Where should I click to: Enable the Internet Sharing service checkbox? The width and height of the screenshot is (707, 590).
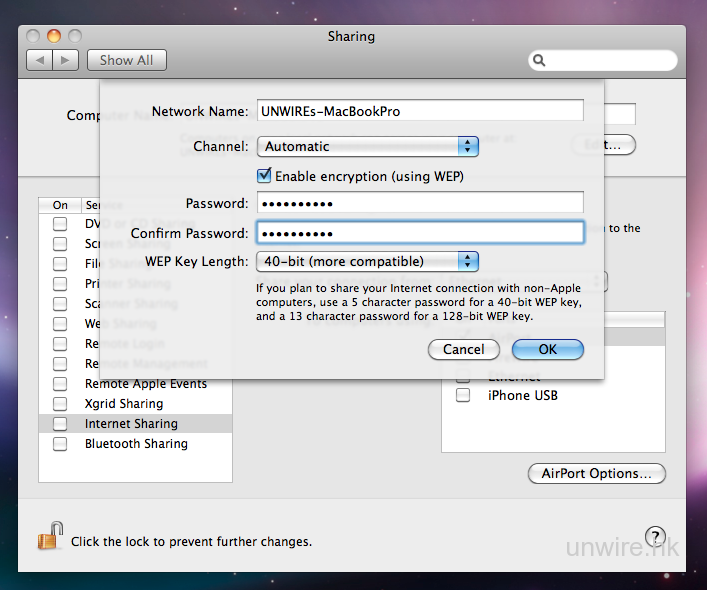(x=61, y=424)
